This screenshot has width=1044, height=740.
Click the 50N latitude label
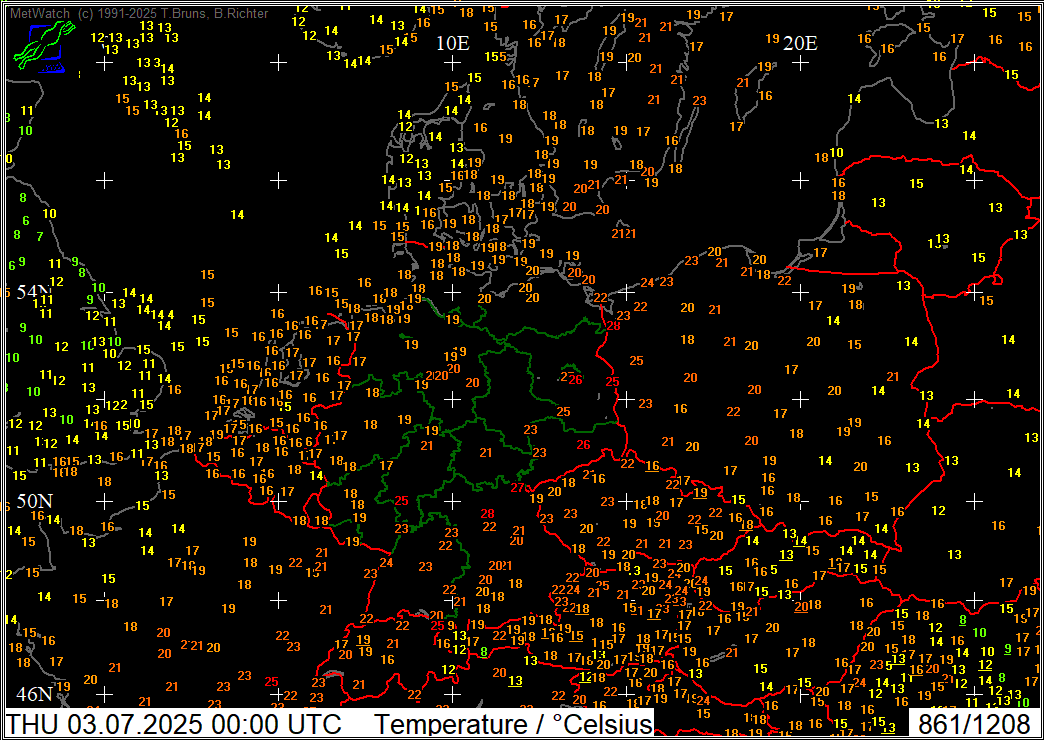point(35,501)
